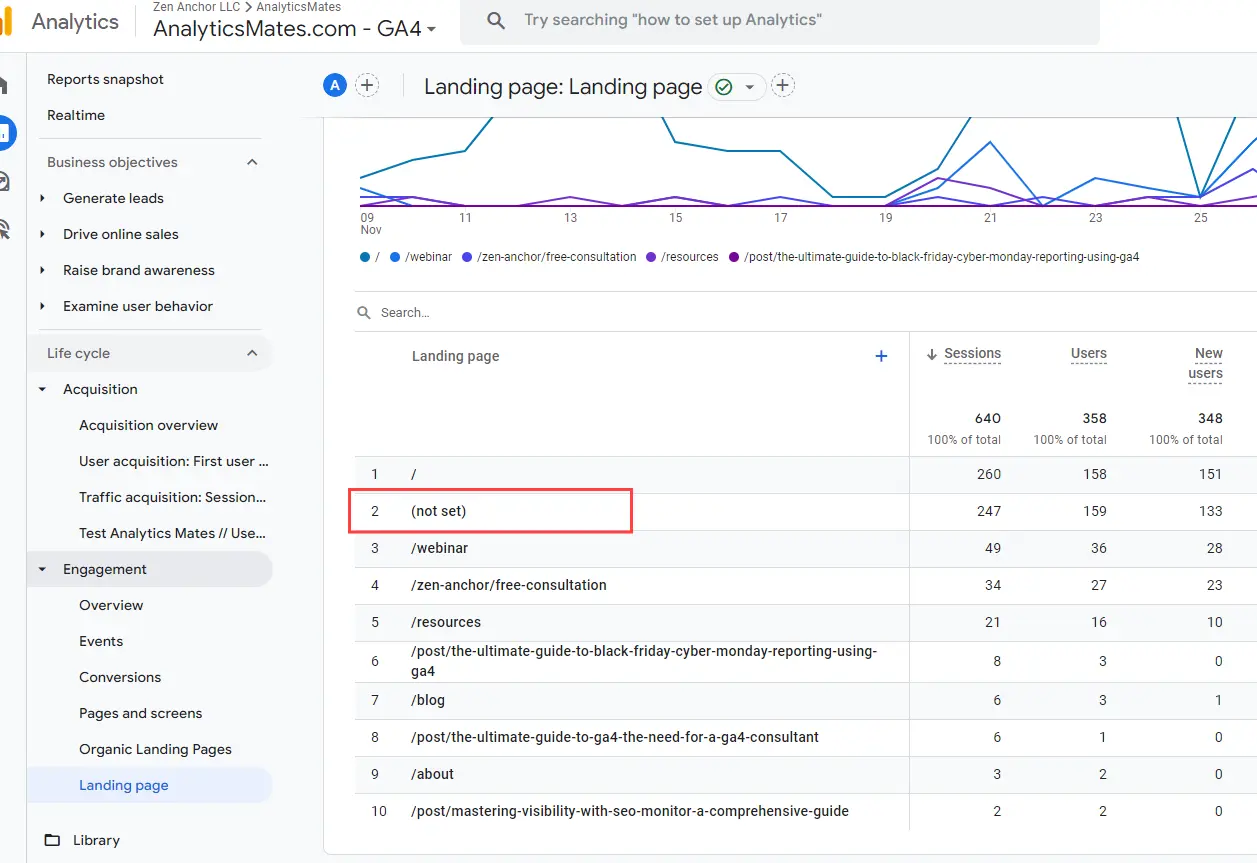
Task: Open Reports snapshot
Action: coord(105,79)
